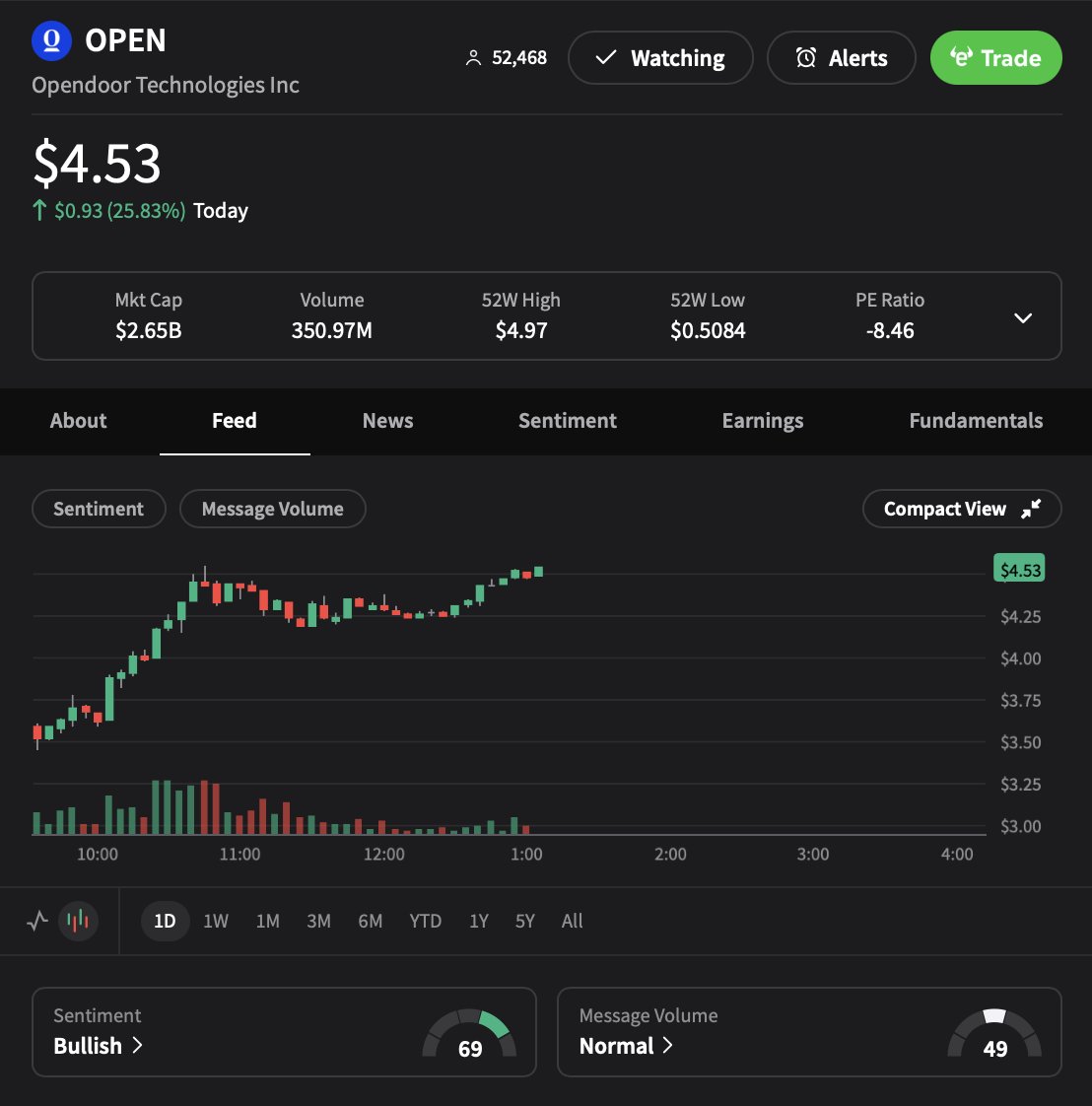Switch to the Sentiment tab
The width and height of the screenshot is (1092, 1106).
click(567, 420)
